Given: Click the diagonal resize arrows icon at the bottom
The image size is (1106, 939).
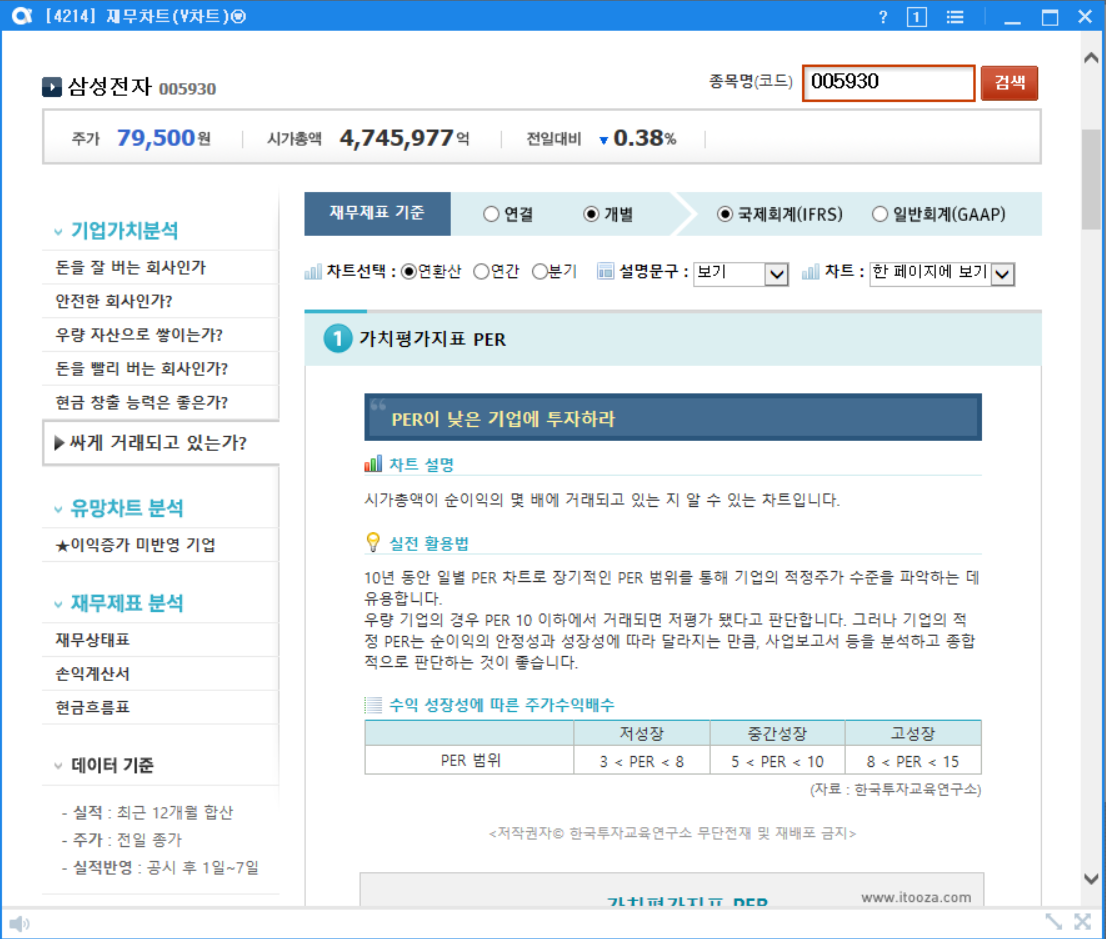Looking at the screenshot, I should pyautogui.click(x=1053, y=921).
